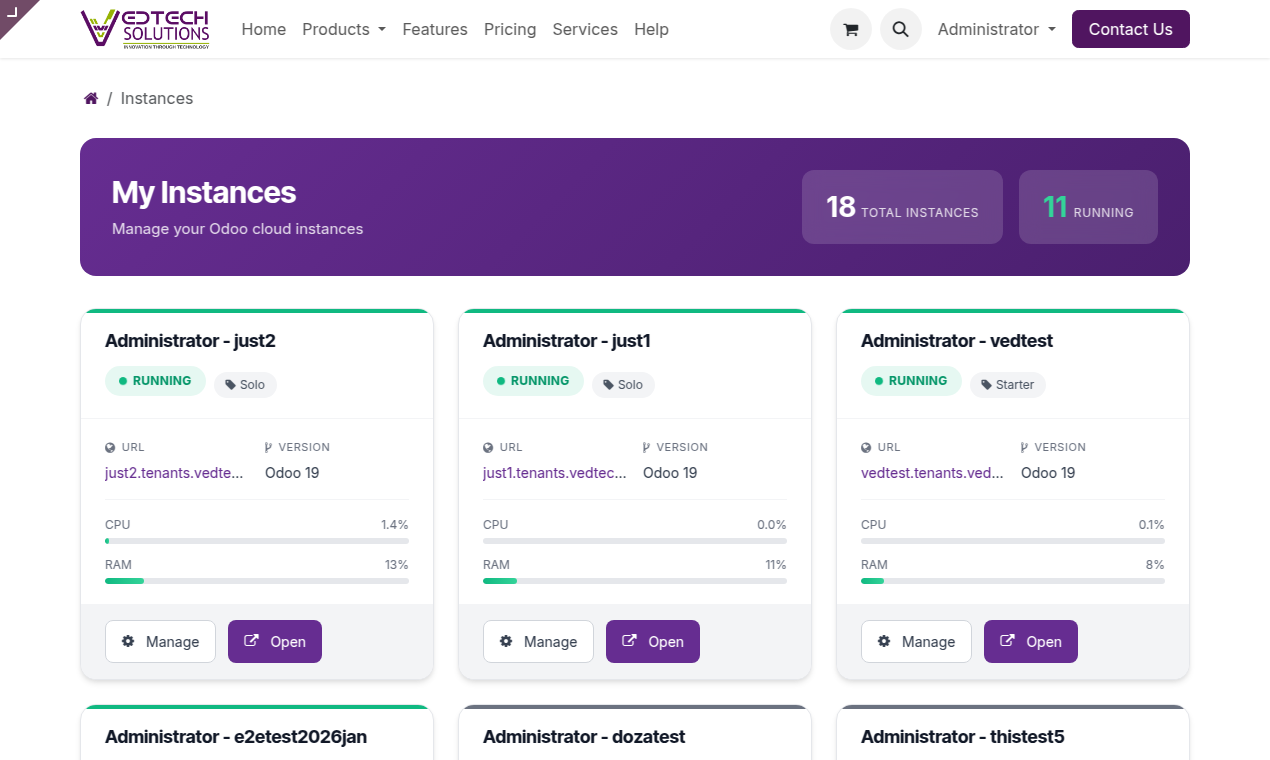Open the Pricing page
Image resolution: width=1270 pixels, height=760 pixels.
[x=510, y=29]
